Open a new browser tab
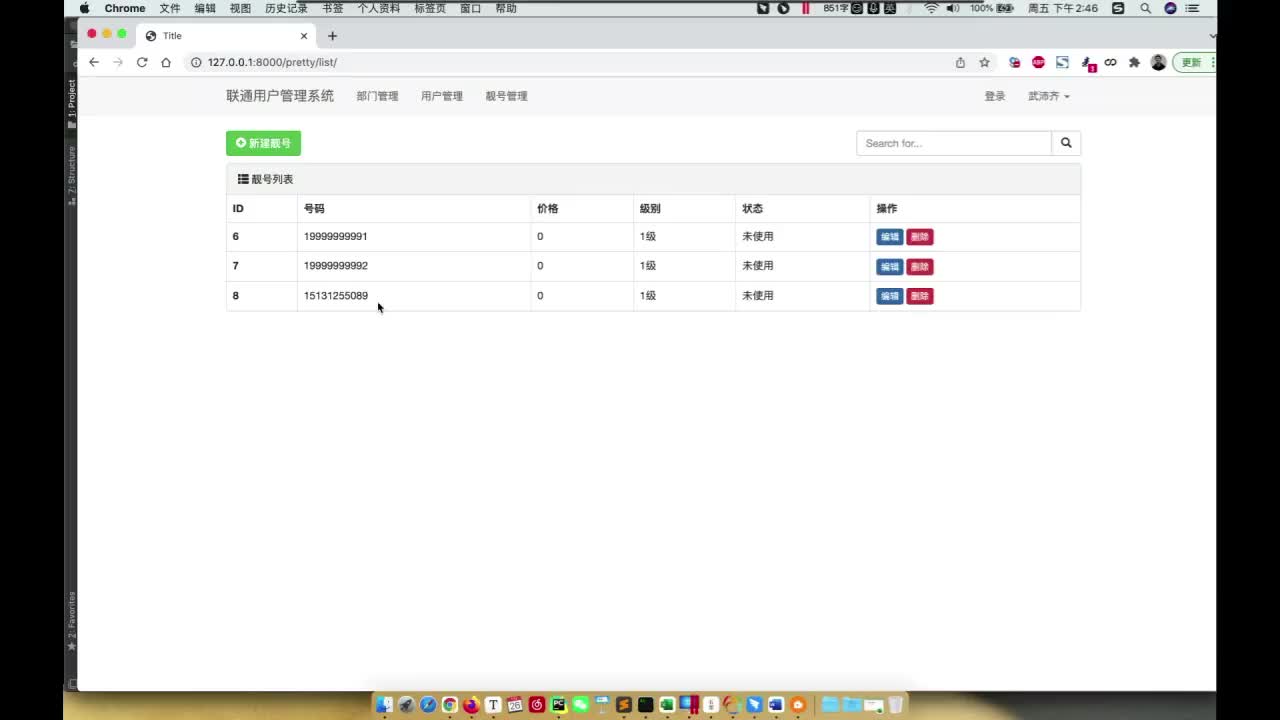1280x720 pixels. pos(333,36)
